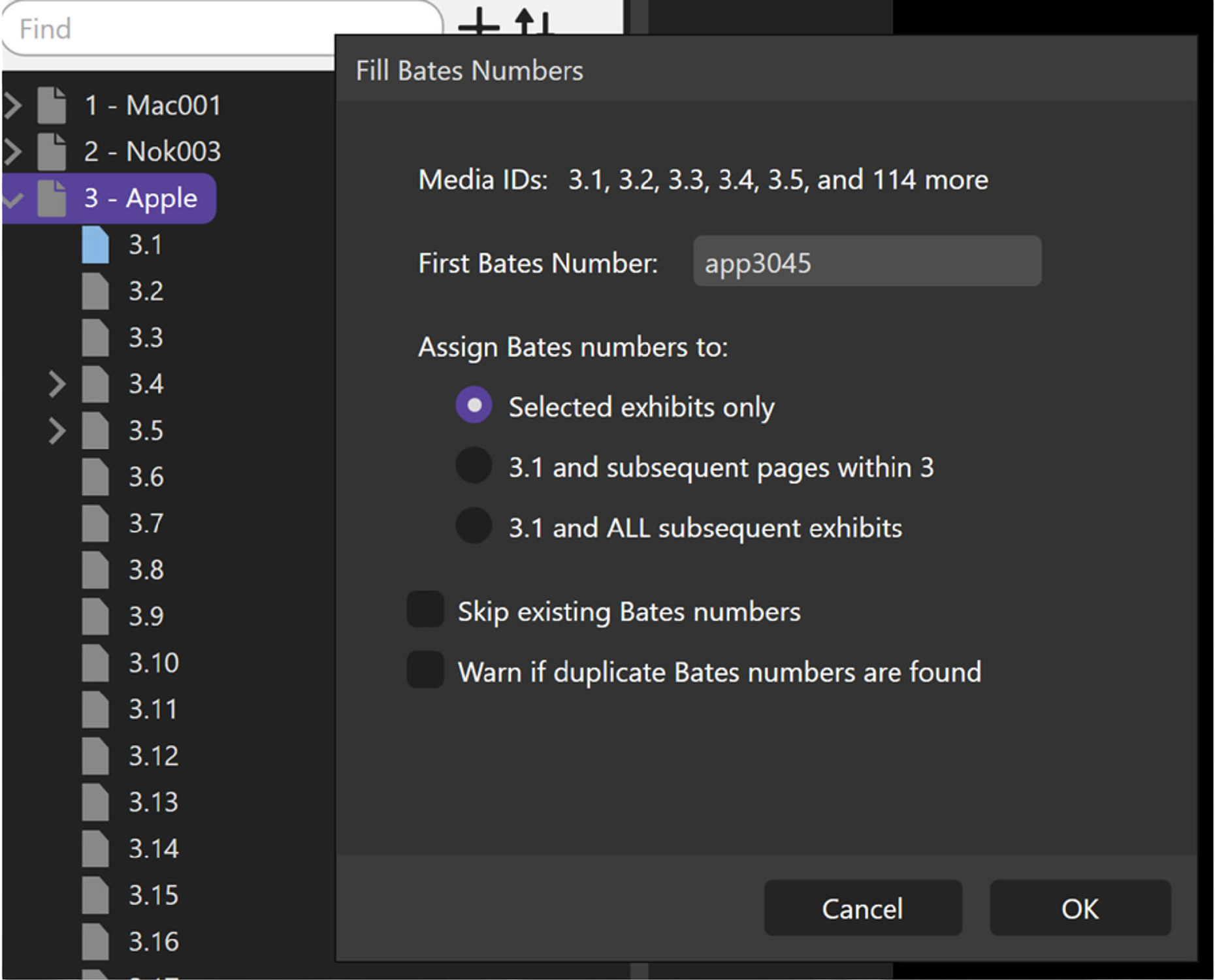The width and height of the screenshot is (1215, 980).
Task: Expand the 1 - Mac001 tree node
Action: [13, 105]
